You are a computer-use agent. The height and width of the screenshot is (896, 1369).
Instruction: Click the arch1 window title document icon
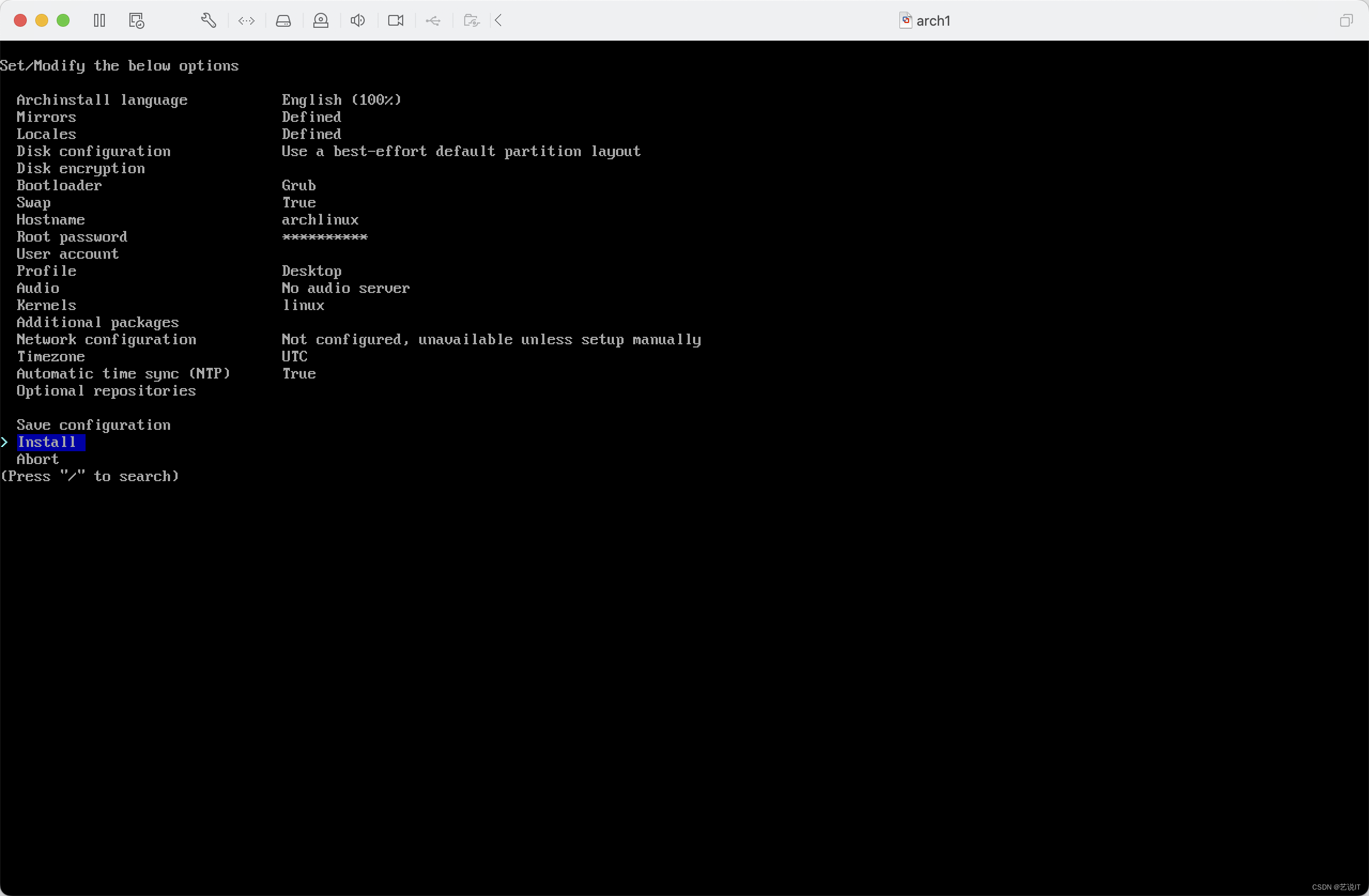pos(905,21)
